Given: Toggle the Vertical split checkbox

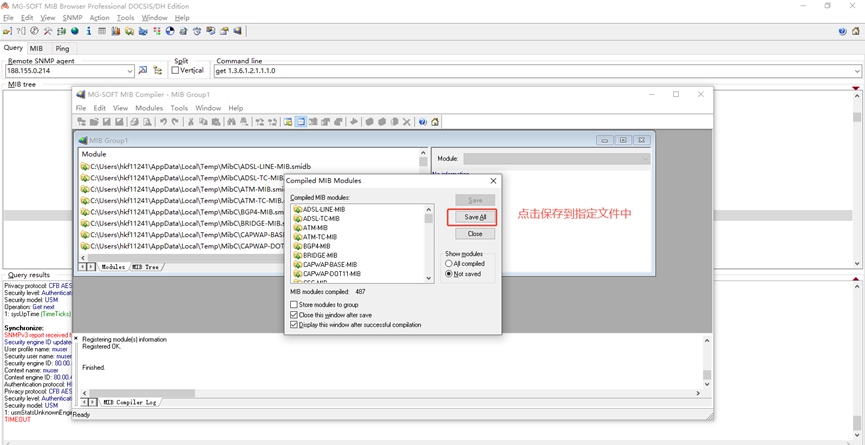Looking at the screenshot, I should (x=175, y=71).
